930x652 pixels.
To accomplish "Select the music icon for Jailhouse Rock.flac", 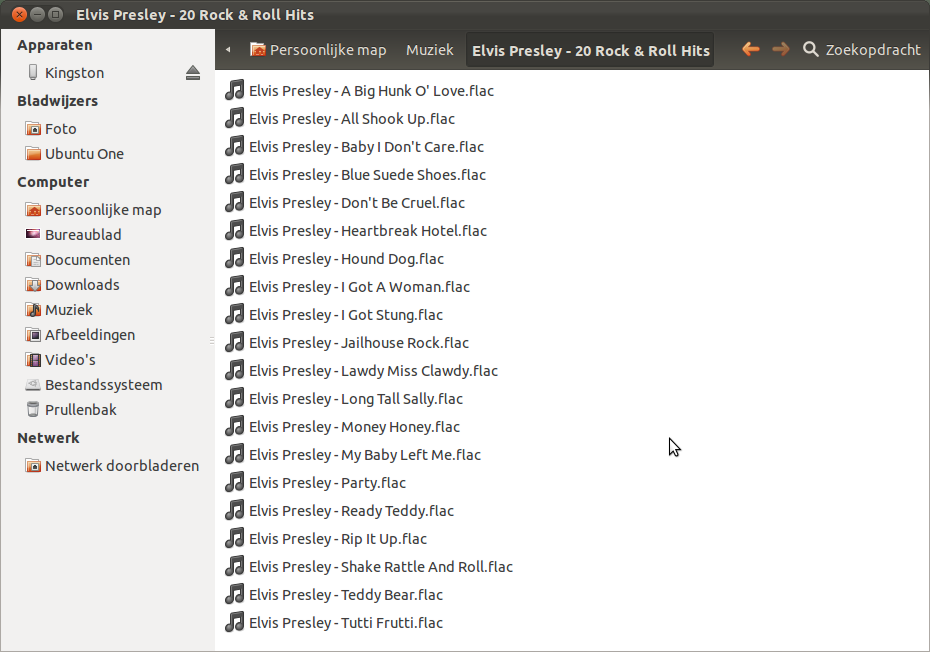I will pyautogui.click(x=235, y=343).
